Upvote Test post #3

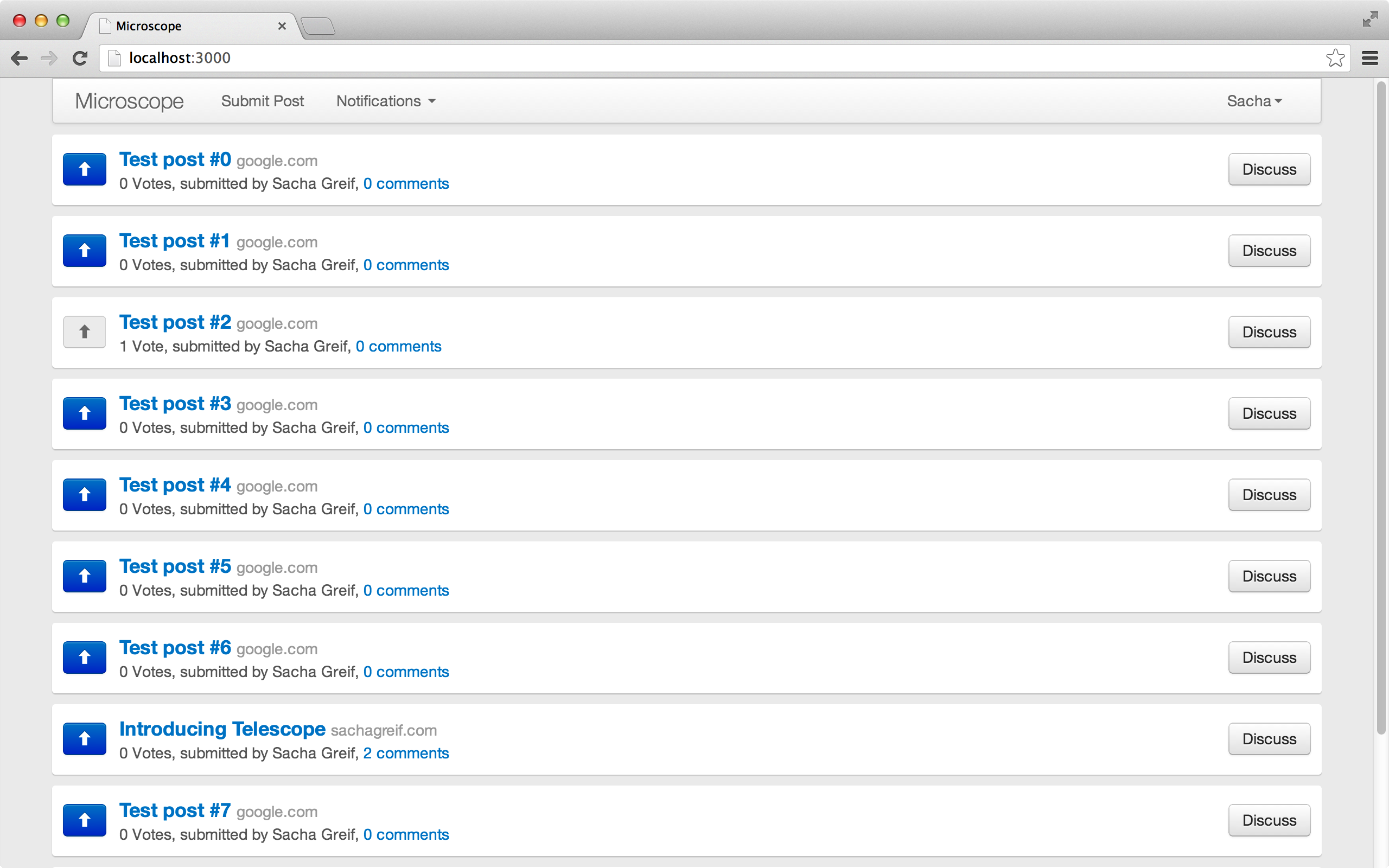click(x=85, y=413)
